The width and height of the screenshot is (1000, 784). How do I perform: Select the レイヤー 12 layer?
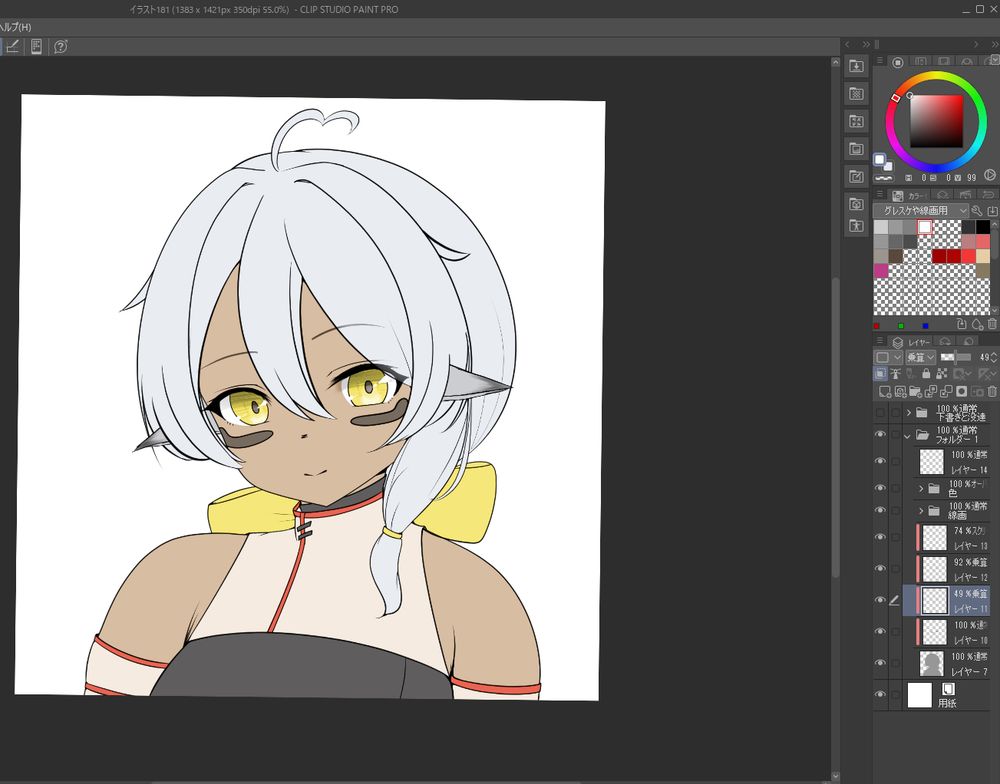(946, 568)
